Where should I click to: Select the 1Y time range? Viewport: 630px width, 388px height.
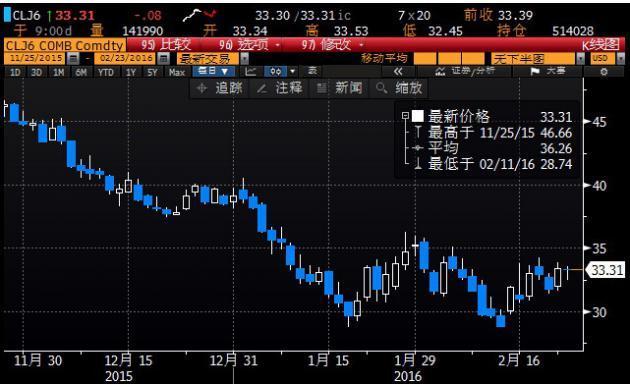131,72
